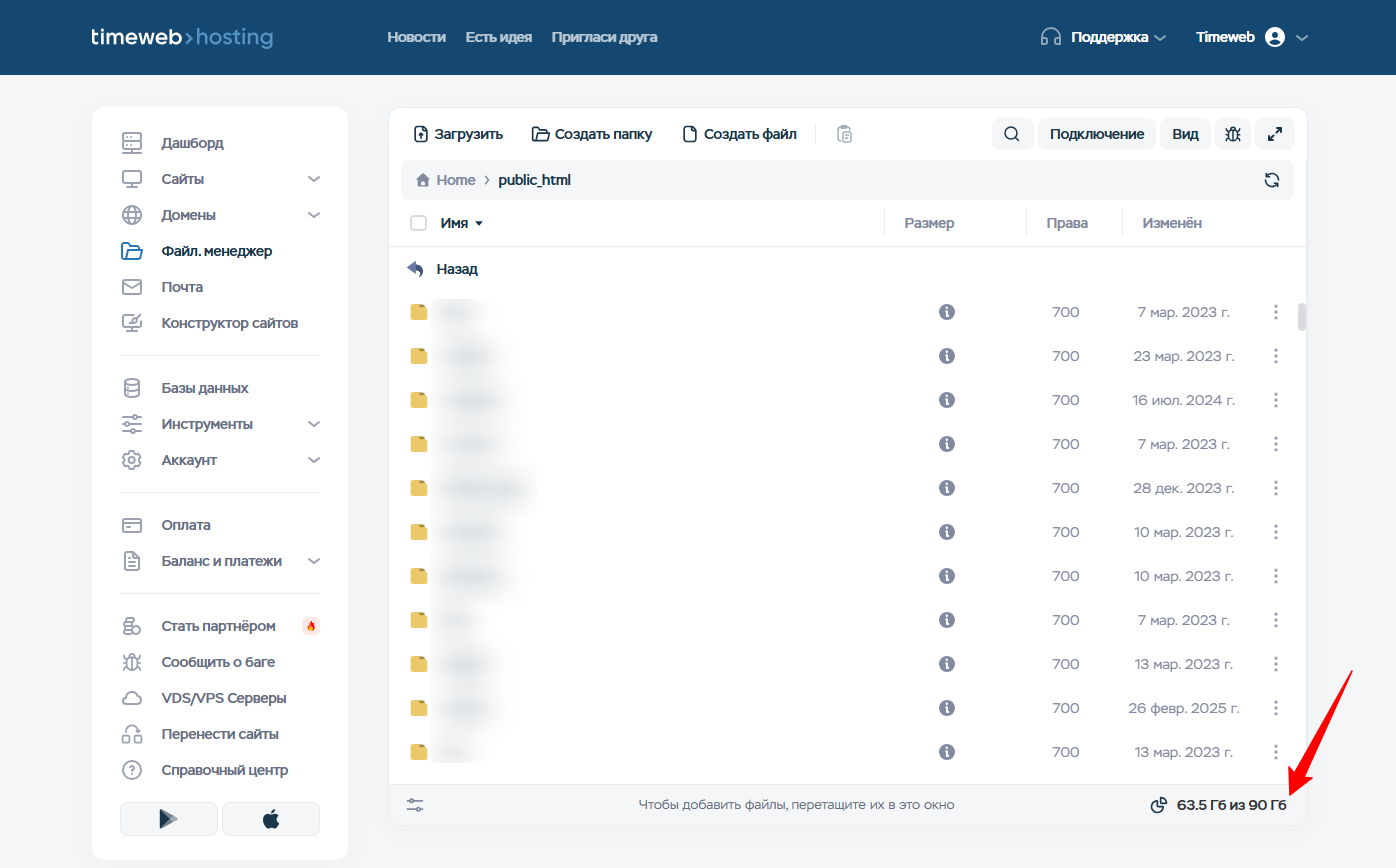Image resolution: width=1396 pixels, height=868 pixels.
Task: Click timeweb hosting logo
Action: click(x=182, y=37)
